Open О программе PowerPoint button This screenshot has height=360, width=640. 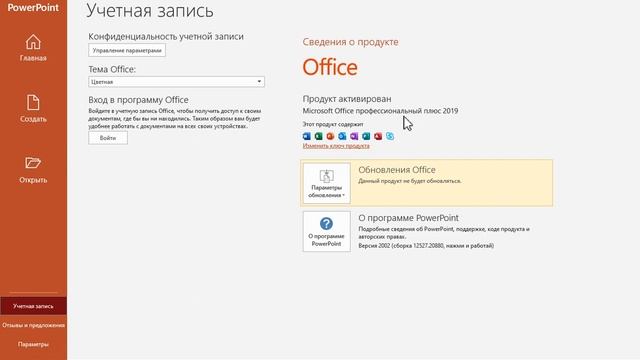(x=327, y=231)
